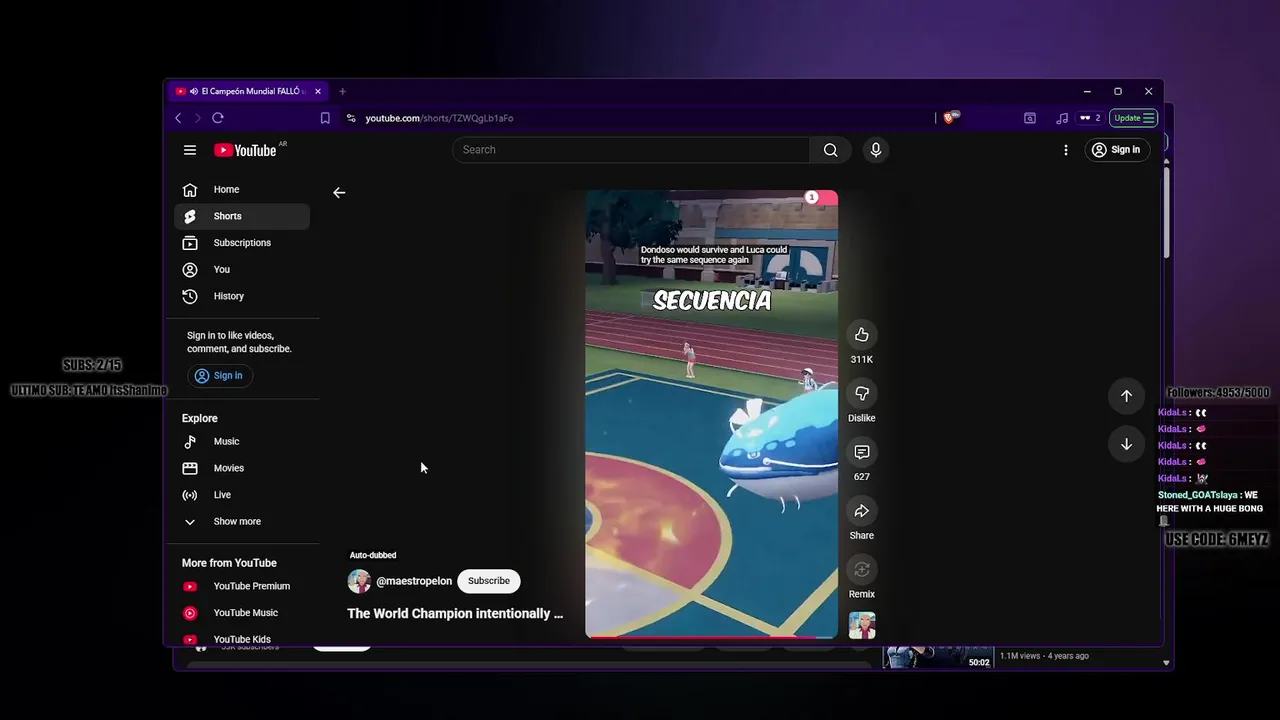Open YouTube Premium link

coord(242,586)
